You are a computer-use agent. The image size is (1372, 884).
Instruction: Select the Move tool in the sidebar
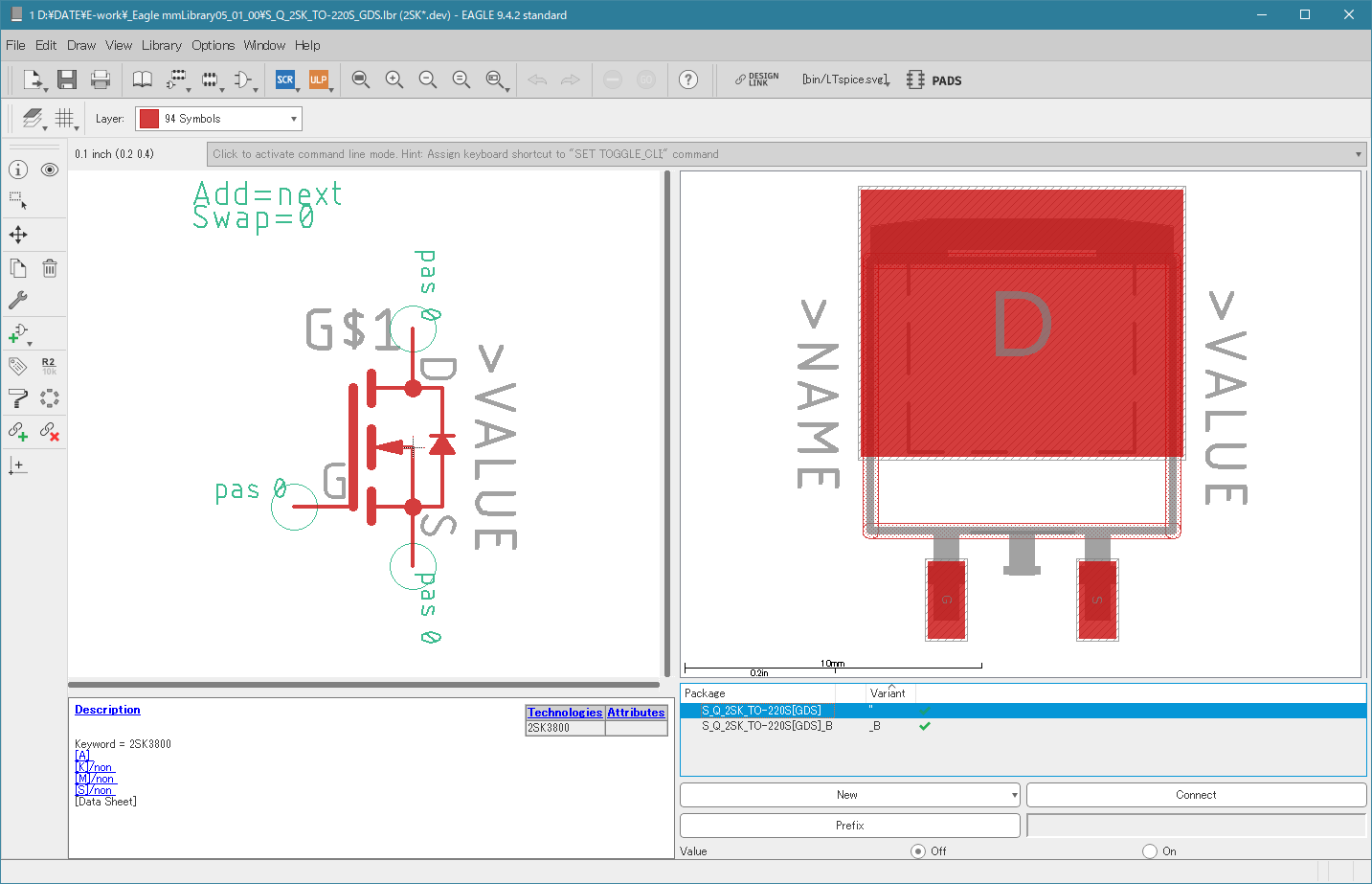[x=18, y=235]
